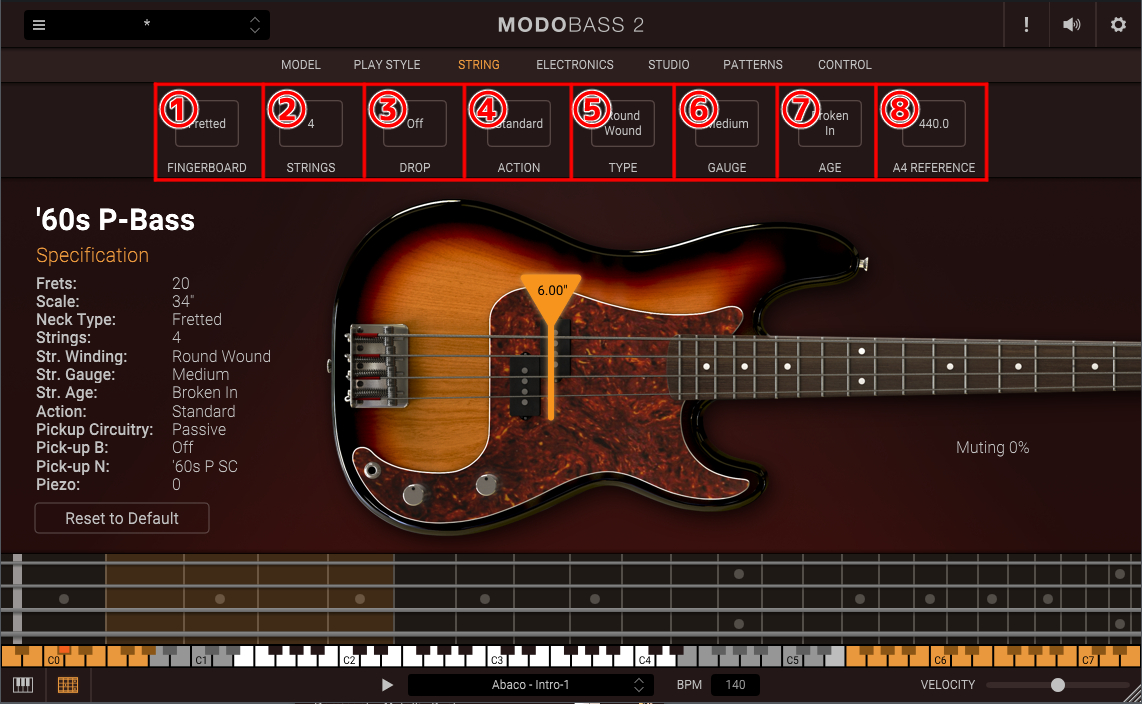
Task: Switch to piano keyboard view icon
Action: [x=22, y=685]
